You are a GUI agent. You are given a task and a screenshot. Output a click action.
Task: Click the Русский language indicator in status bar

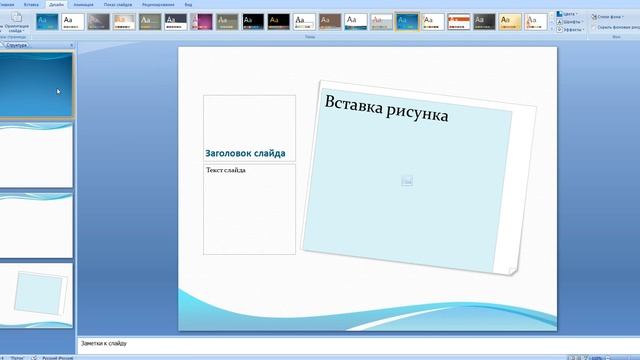point(57,358)
